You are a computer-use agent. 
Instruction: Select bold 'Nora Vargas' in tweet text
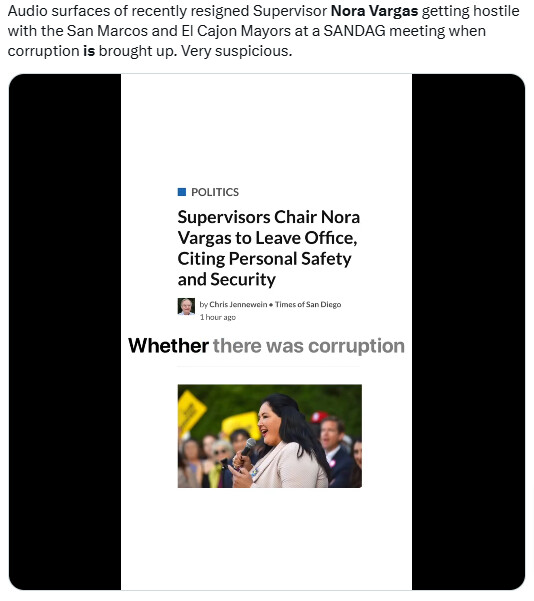374,11
